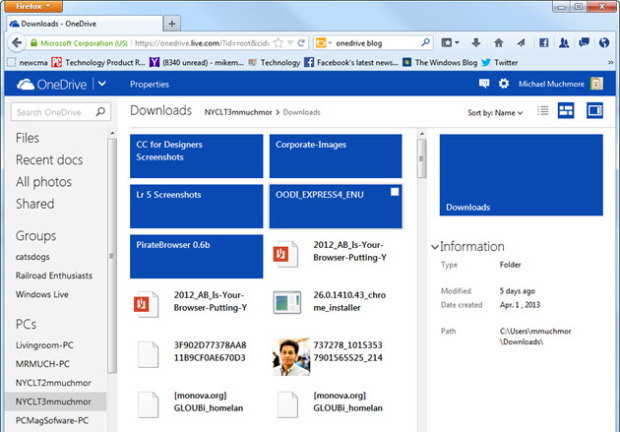
Task: Click the sidebar vertical scrollbar
Action: click(112, 256)
